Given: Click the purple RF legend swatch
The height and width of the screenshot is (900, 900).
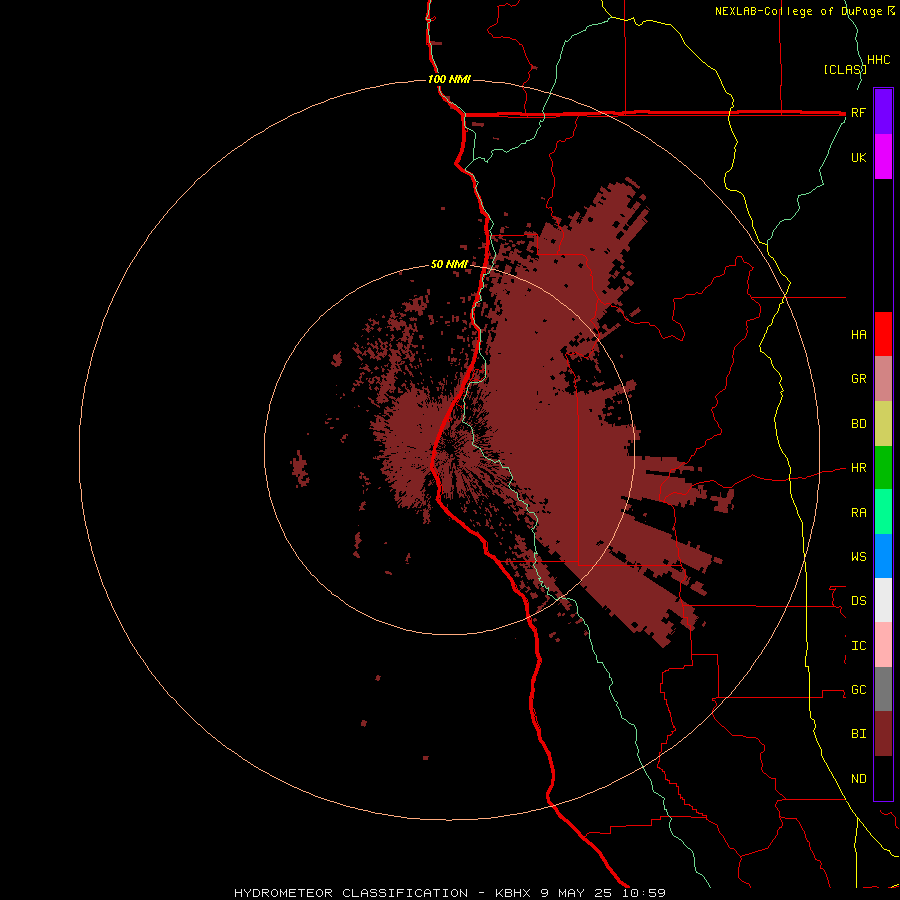Looking at the screenshot, I should pos(883,112).
